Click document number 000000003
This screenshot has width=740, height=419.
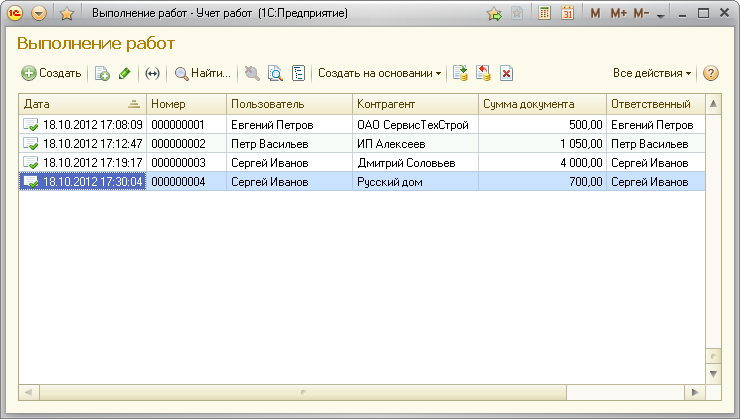178,163
